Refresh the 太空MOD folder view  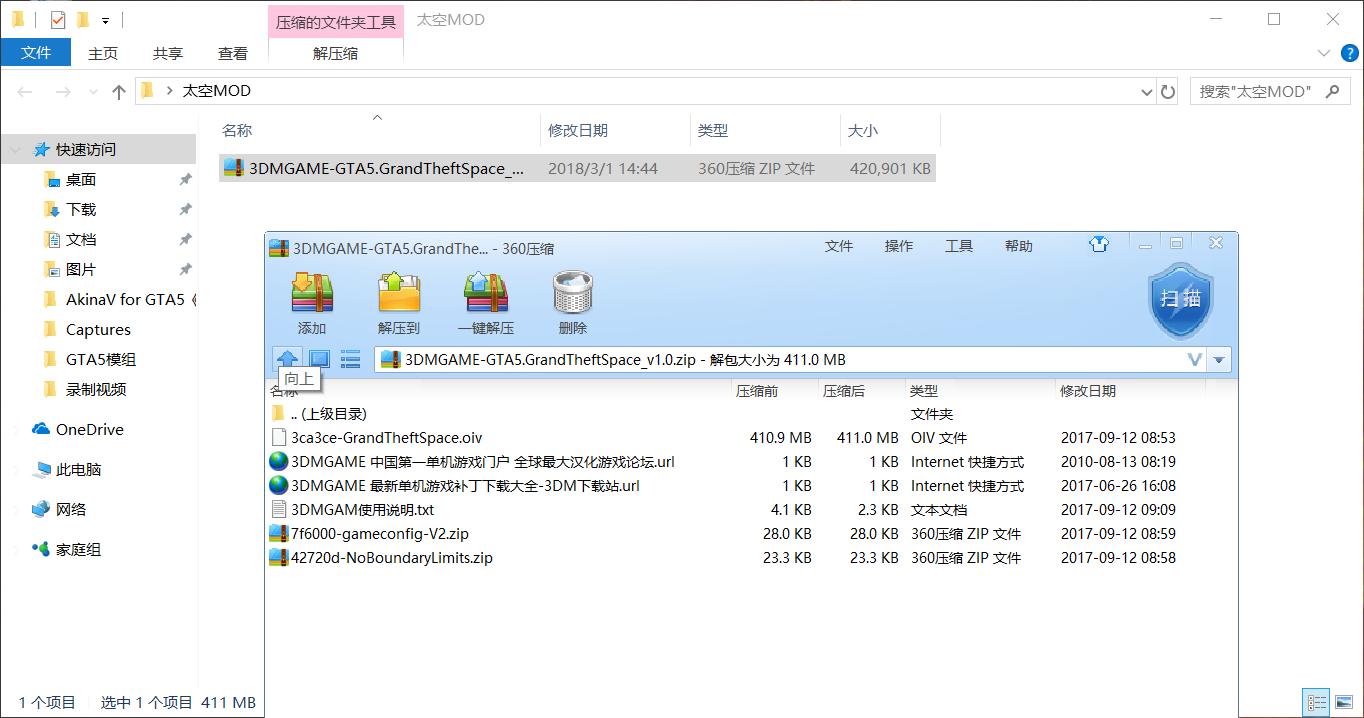click(x=1169, y=90)
